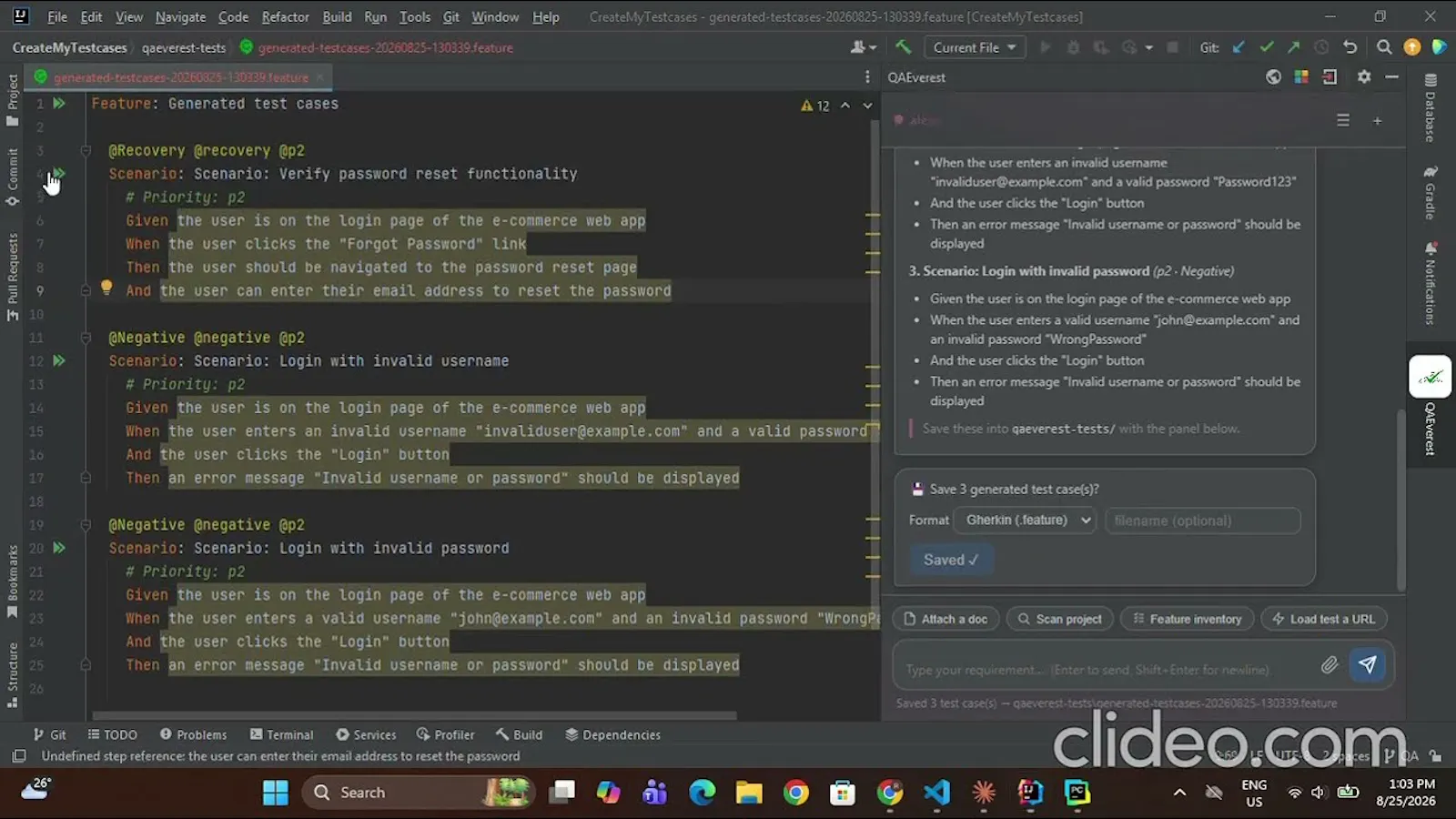The width and height of the screenshot is (1456, 819).
Task: Hide the QAEverest tool window
Action: pyautogui.click(x=1391, y=77)
